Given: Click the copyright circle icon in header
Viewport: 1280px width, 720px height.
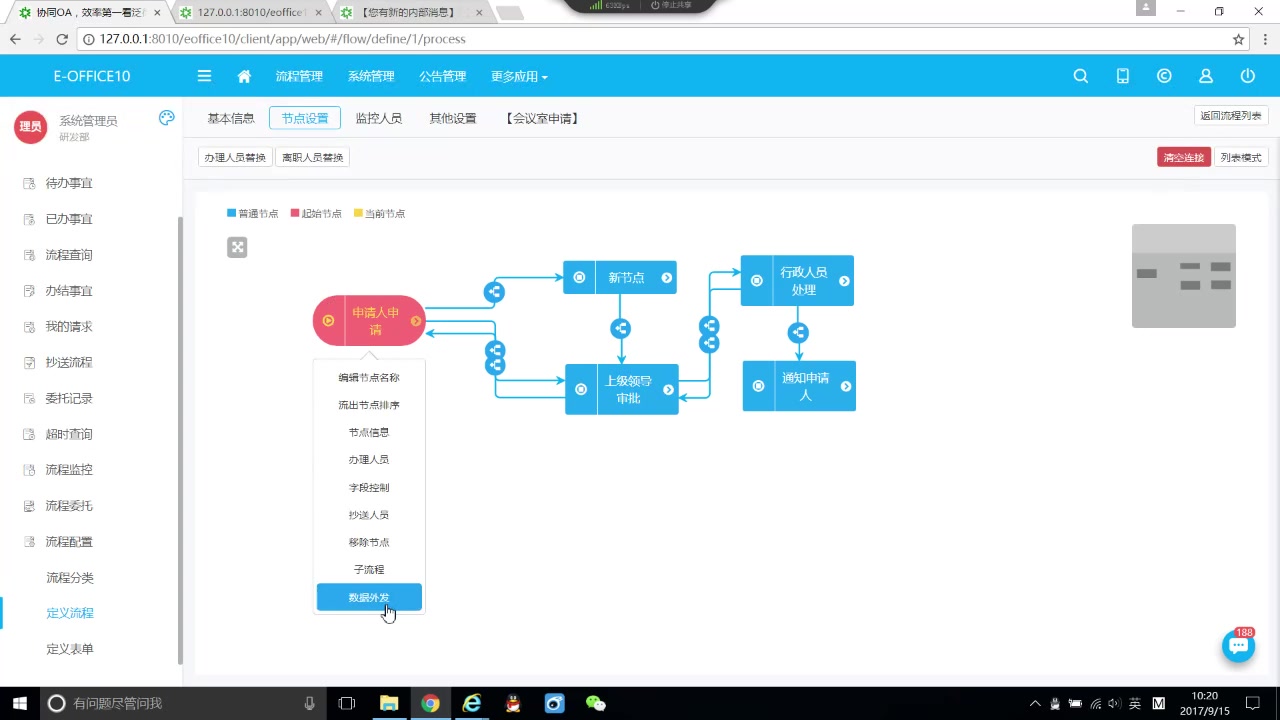Looking at the screenshot, I should coord(1164,76).
